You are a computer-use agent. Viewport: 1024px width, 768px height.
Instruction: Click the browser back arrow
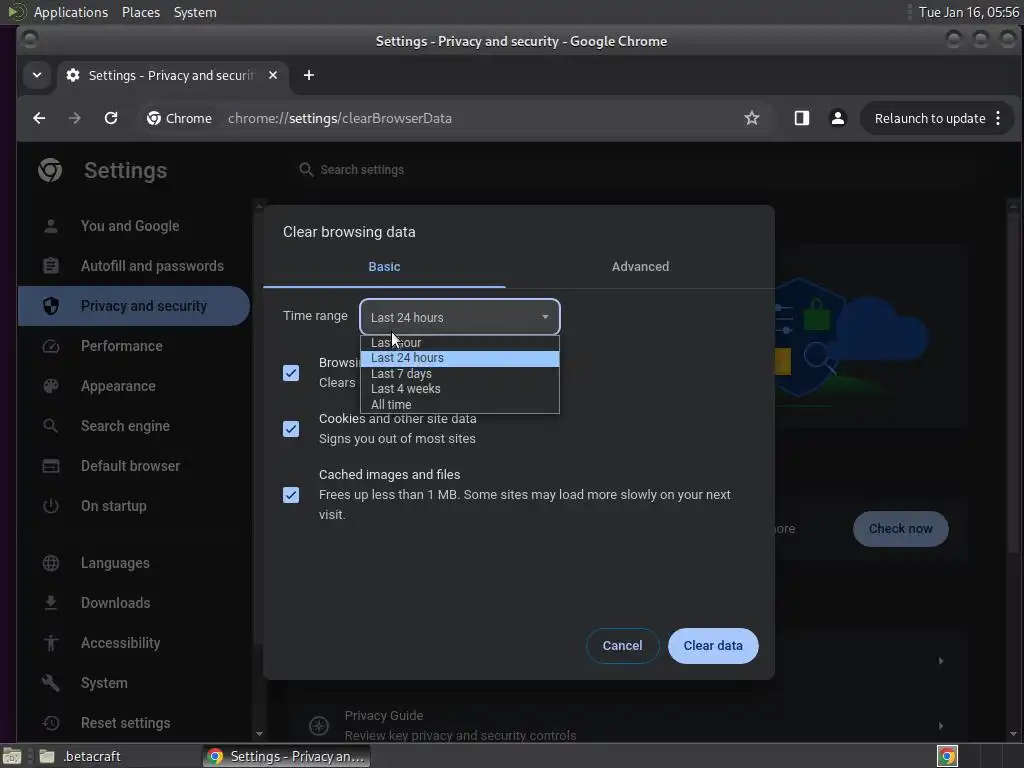point(39,118)
